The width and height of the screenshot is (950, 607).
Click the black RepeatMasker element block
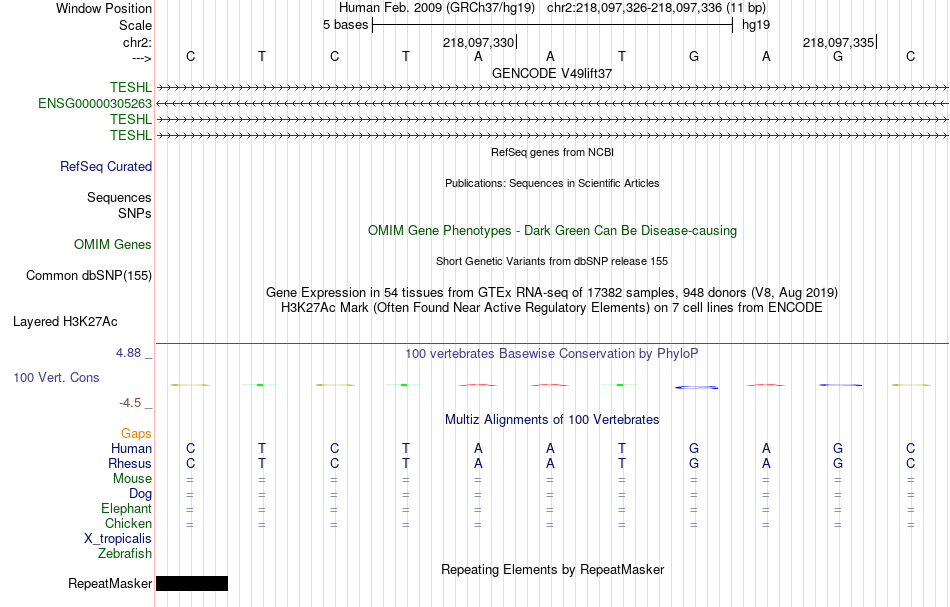192,583
